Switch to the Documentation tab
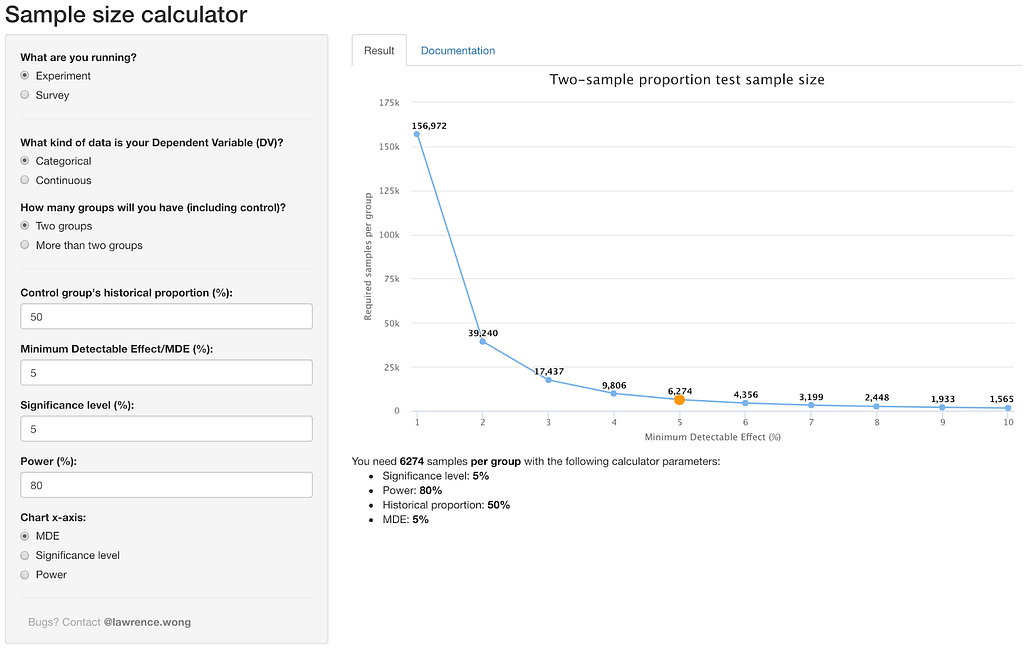1024x651 pixels. (457, 51)
